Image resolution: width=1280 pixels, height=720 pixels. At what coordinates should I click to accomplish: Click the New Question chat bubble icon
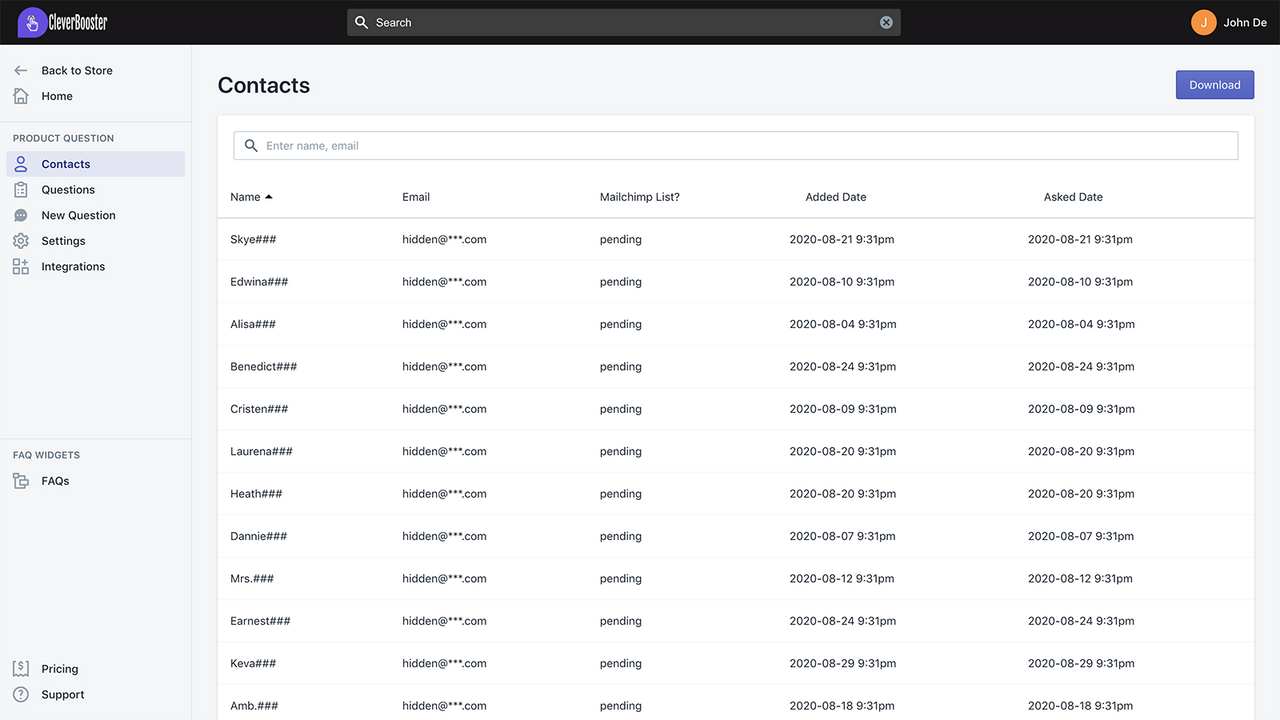point(21,216)
